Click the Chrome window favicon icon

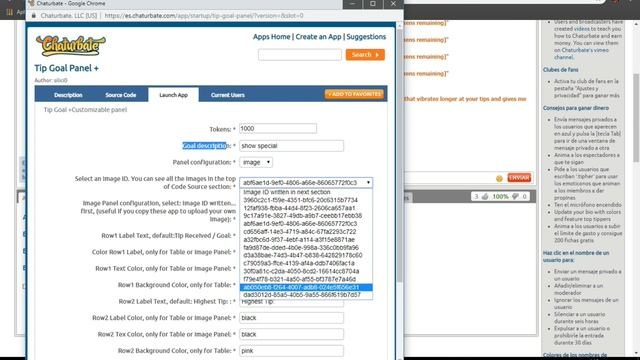point(31,3)
